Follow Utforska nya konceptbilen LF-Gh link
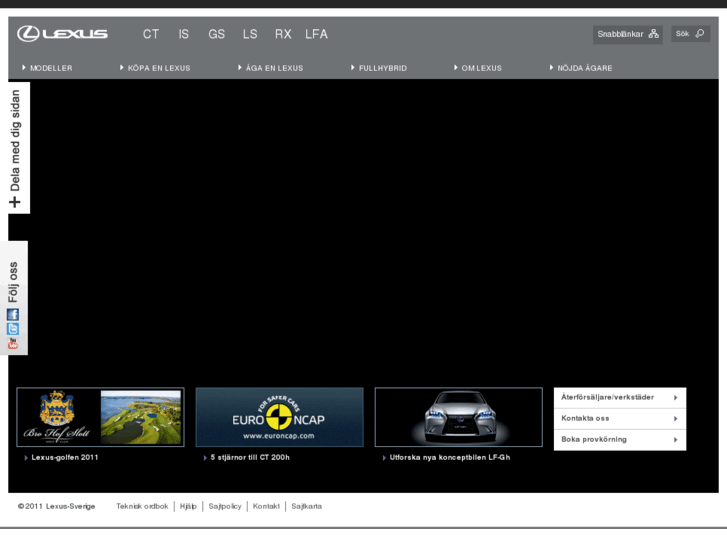Screen dimensions: 727x545 pos(450,457)
